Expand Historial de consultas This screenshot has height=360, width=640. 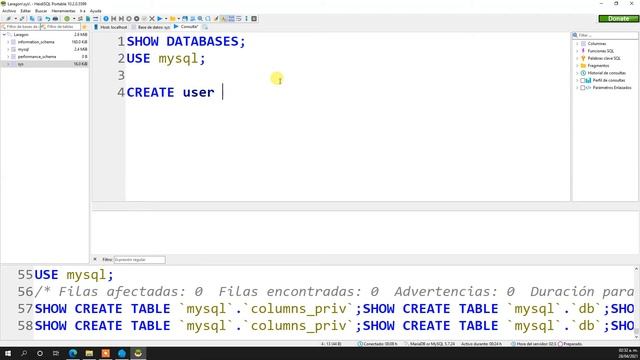click(x=577, y=73)
